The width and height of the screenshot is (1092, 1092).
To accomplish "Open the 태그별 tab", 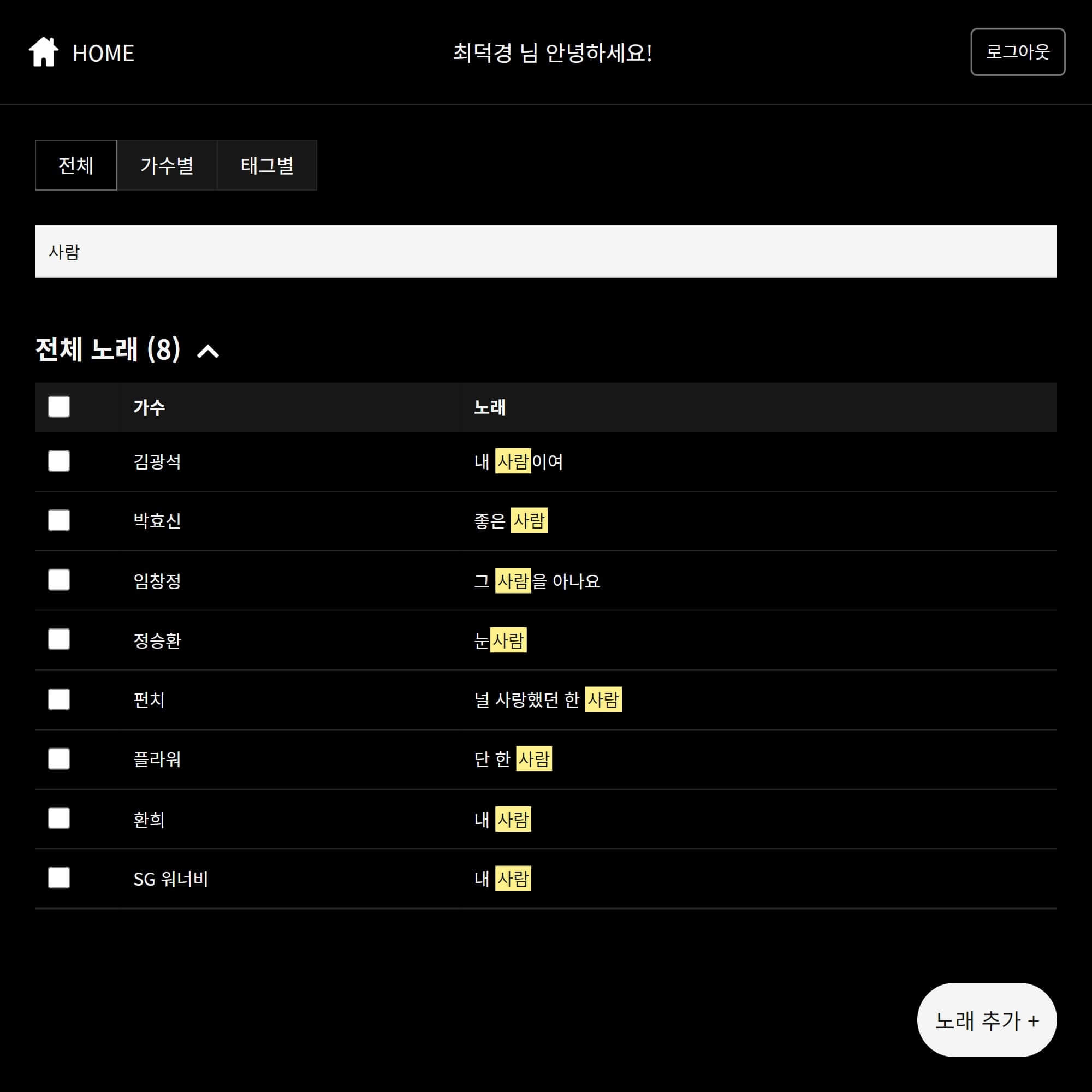I will [267, 165].
